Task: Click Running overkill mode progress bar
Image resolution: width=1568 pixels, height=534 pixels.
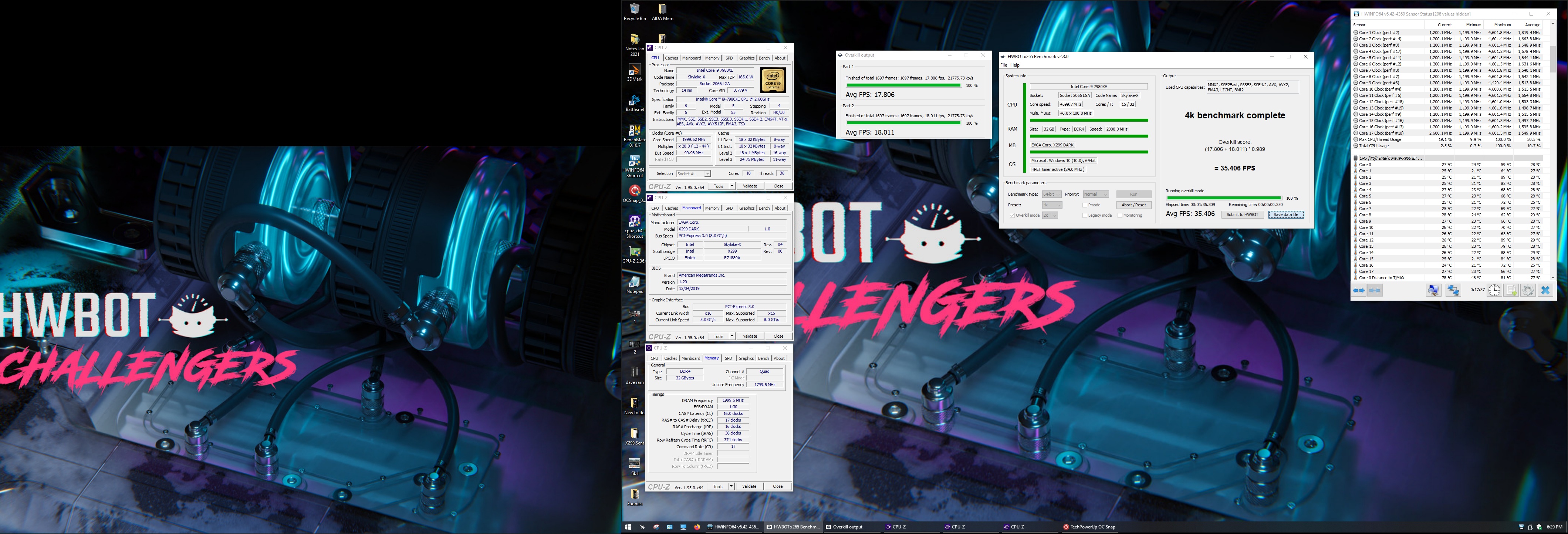Action: tap(1223, 198)
